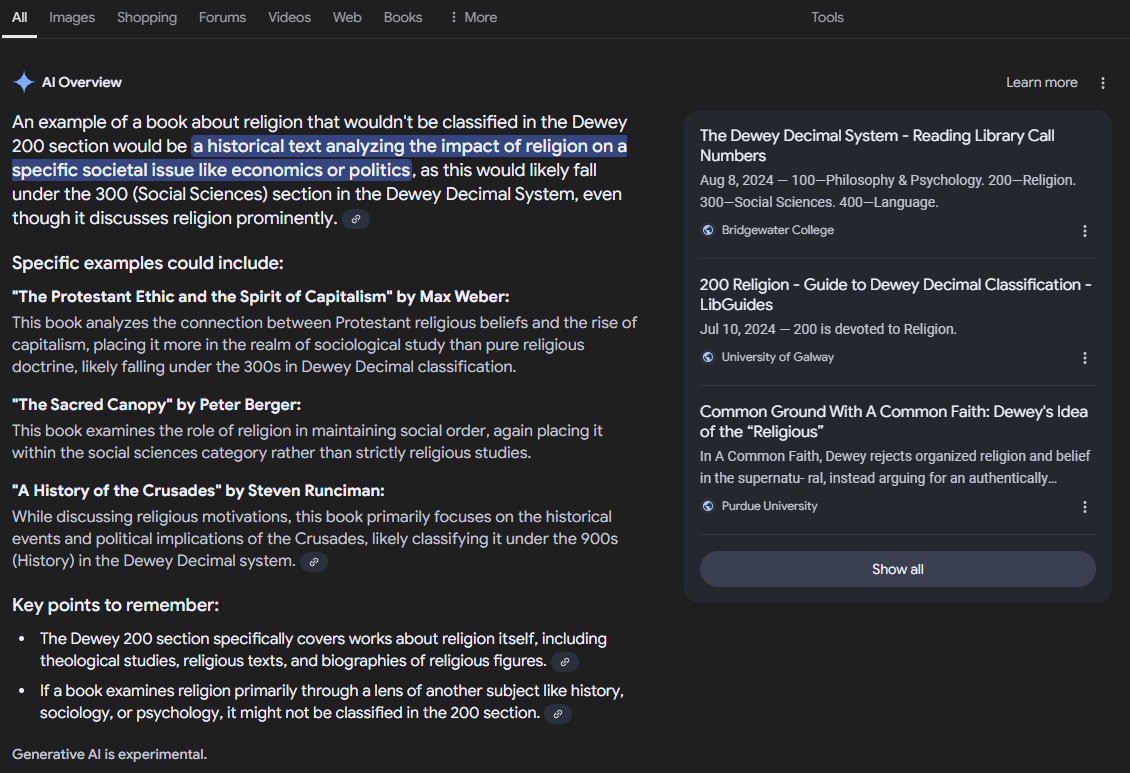Click the link icon after the Crusades paragraph
Image resolution: width=1130 pixels, height=773 pixels.
coord(314,562)
